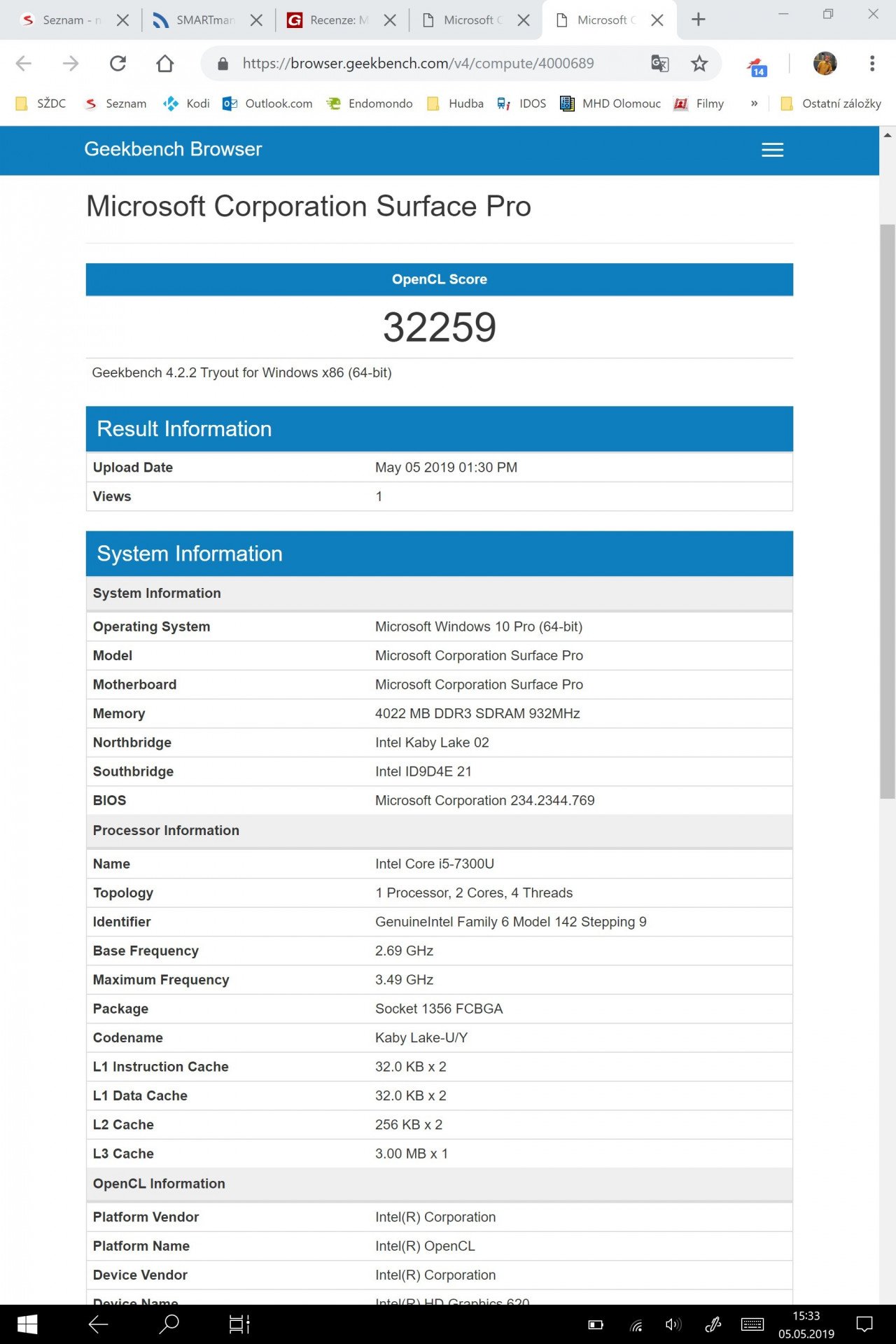Open the Wi-Fi network tray icon

click(x=636, y=1324)
